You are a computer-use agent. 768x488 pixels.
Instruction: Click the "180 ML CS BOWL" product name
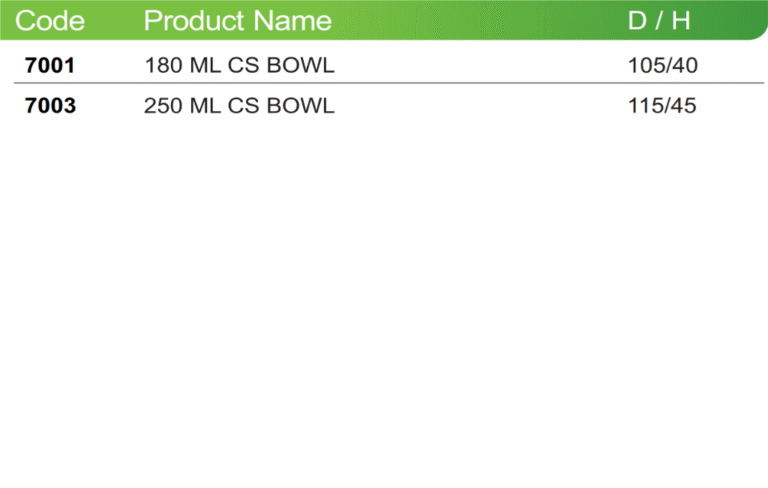(x=240, y=65)
